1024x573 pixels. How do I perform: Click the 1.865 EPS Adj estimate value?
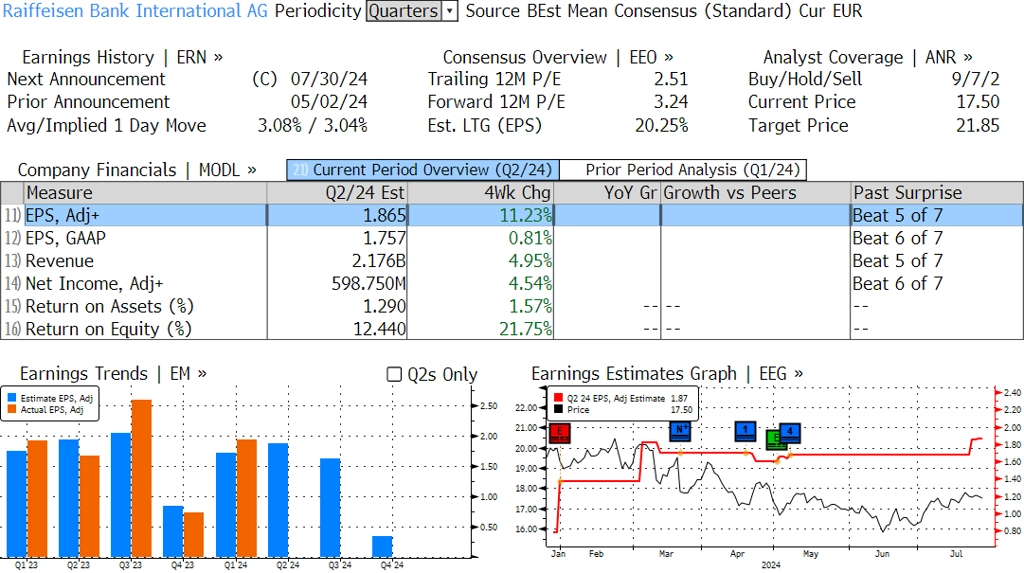click(x=385, y=216)
